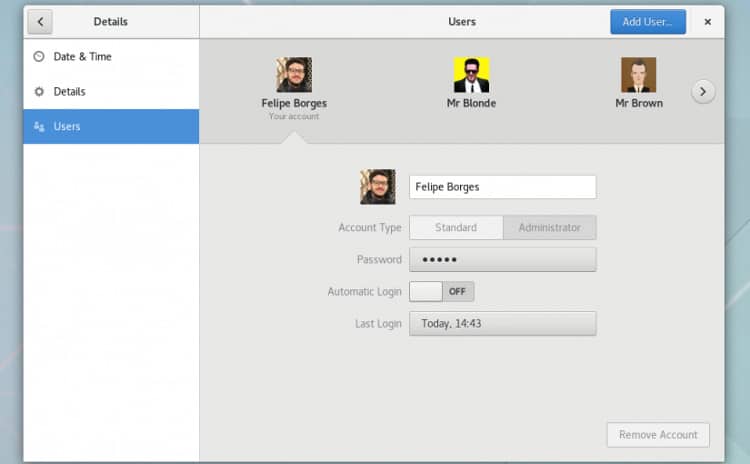Toggle the Automatic Login switch
Viewport: 750px width, 464px height.
[441, 291]
